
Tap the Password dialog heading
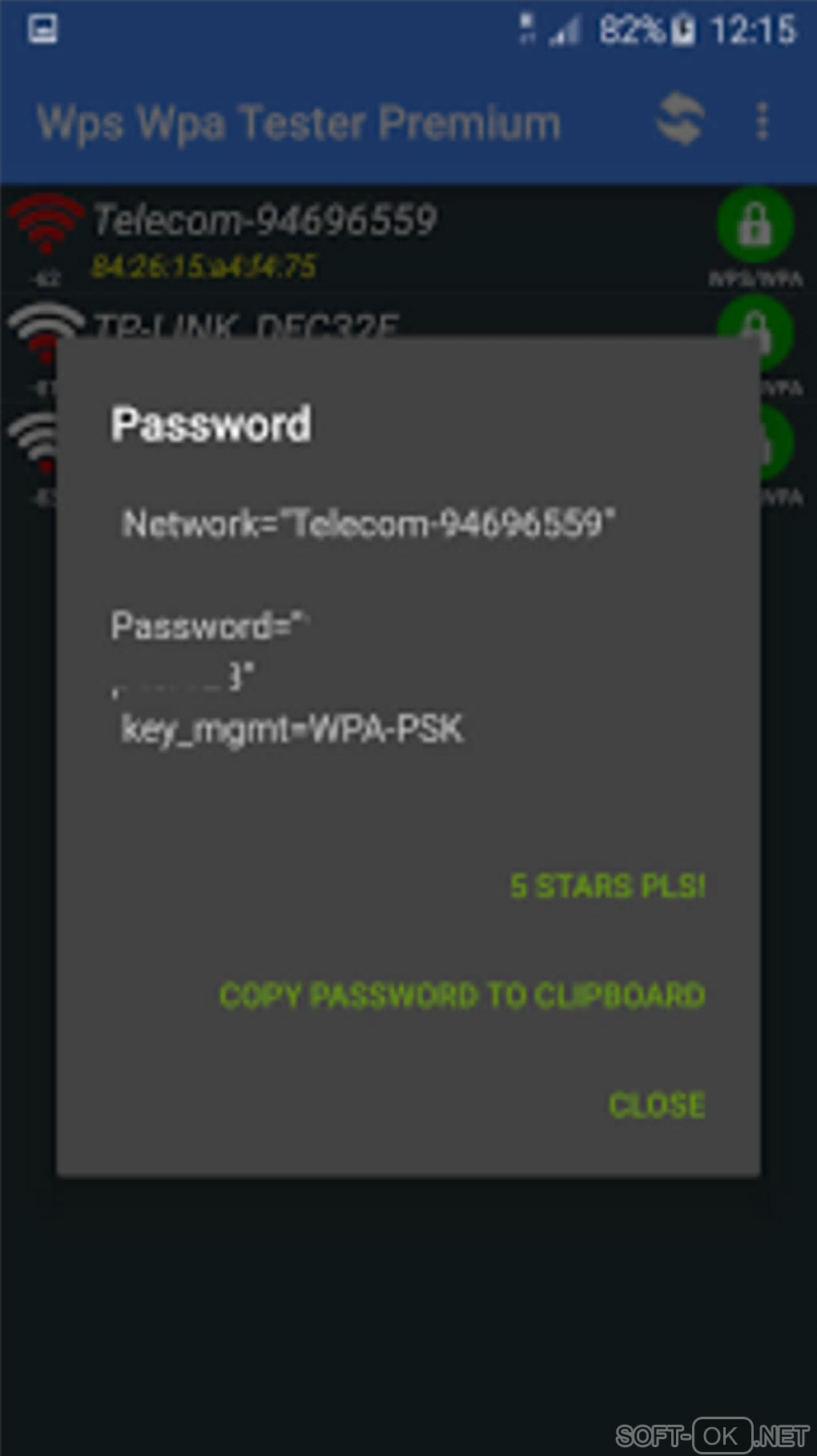point(211,424)
